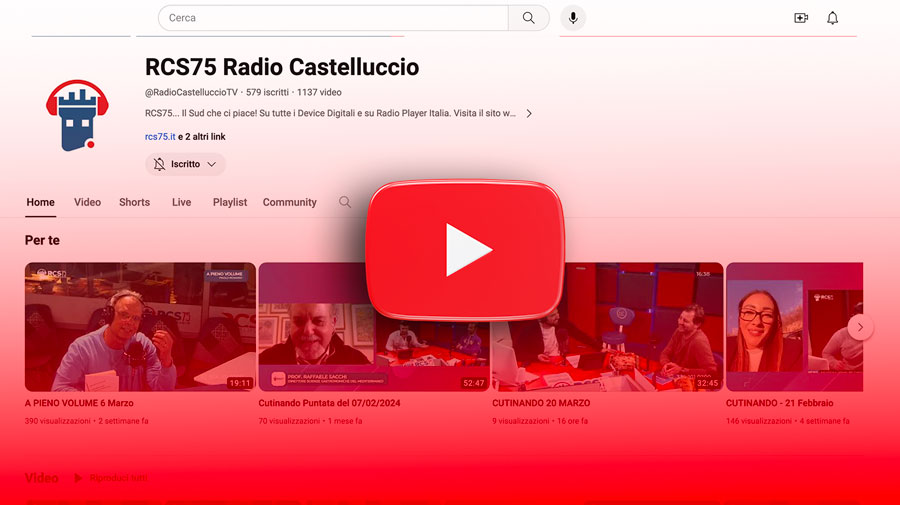The image size is (900, 505).
Task: Activate voice search microphone icon
Action: coord(573,18)
